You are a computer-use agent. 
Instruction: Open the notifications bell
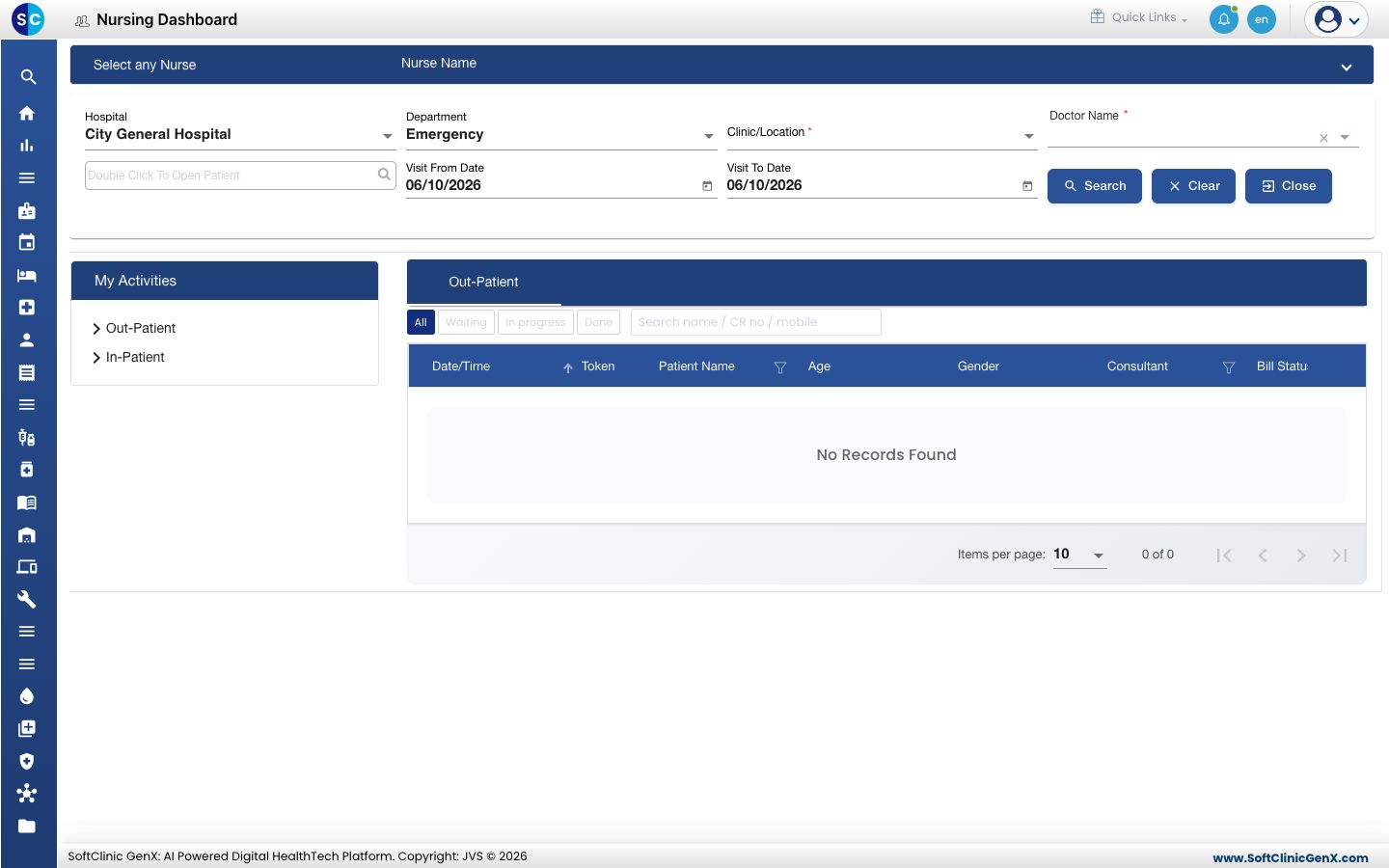click(x=1224, y=19)
